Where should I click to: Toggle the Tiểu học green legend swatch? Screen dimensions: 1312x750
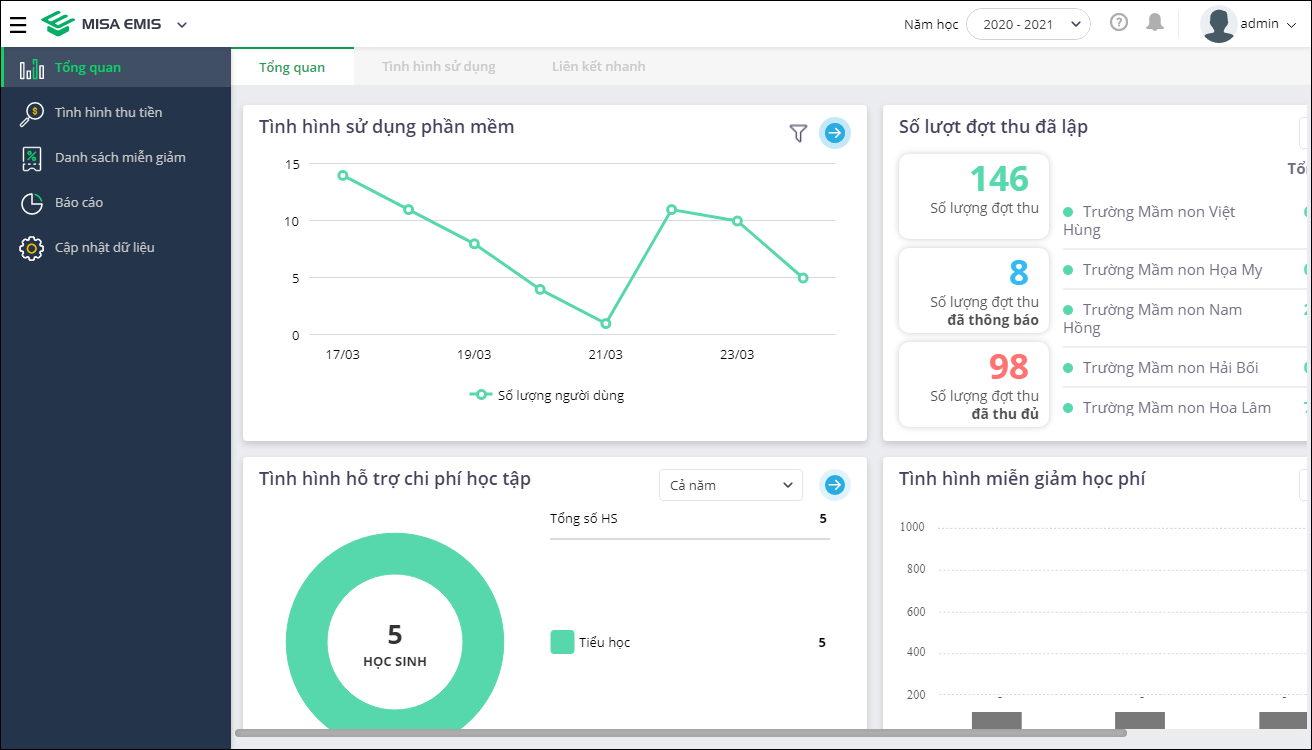(562, 642)
